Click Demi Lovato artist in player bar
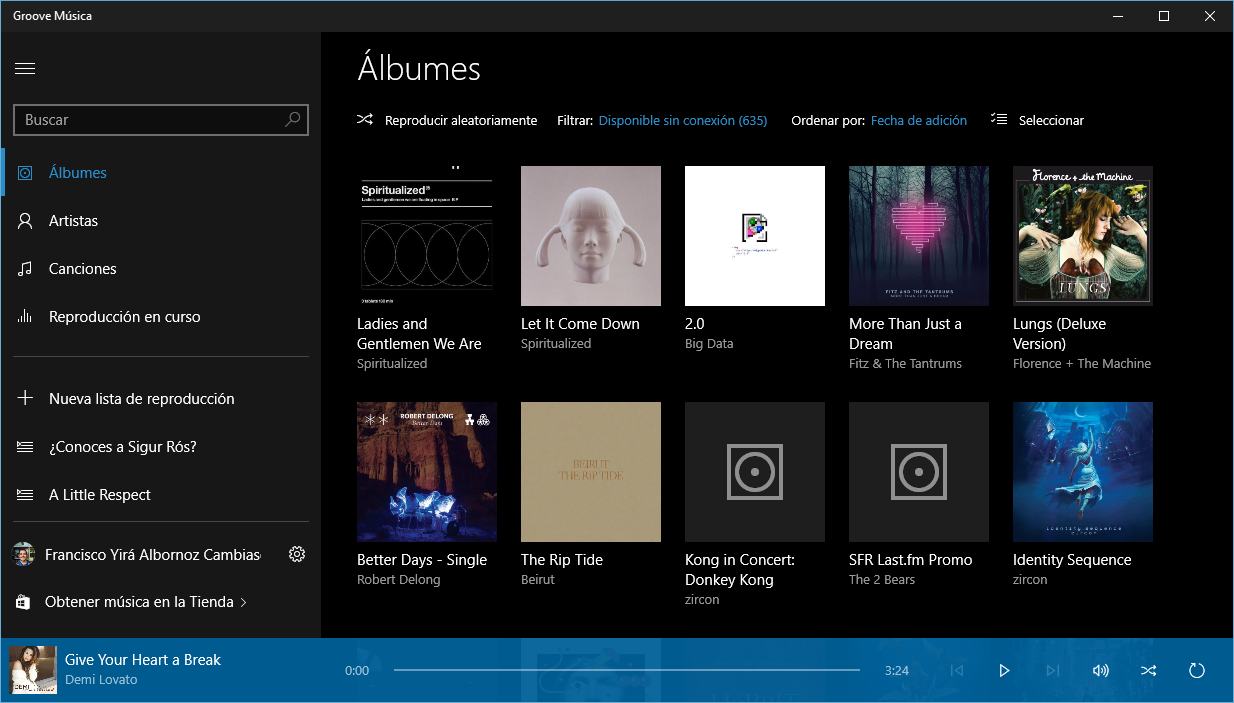 tap(101, 680)
